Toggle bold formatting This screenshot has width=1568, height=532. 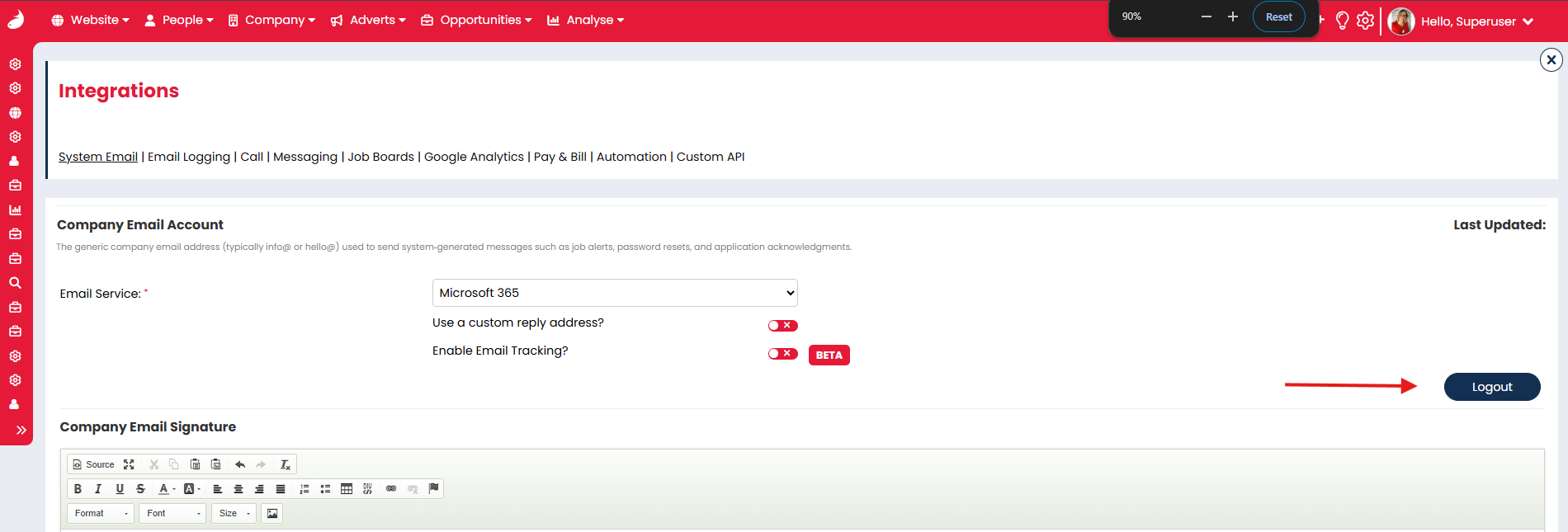coord(78,489)
